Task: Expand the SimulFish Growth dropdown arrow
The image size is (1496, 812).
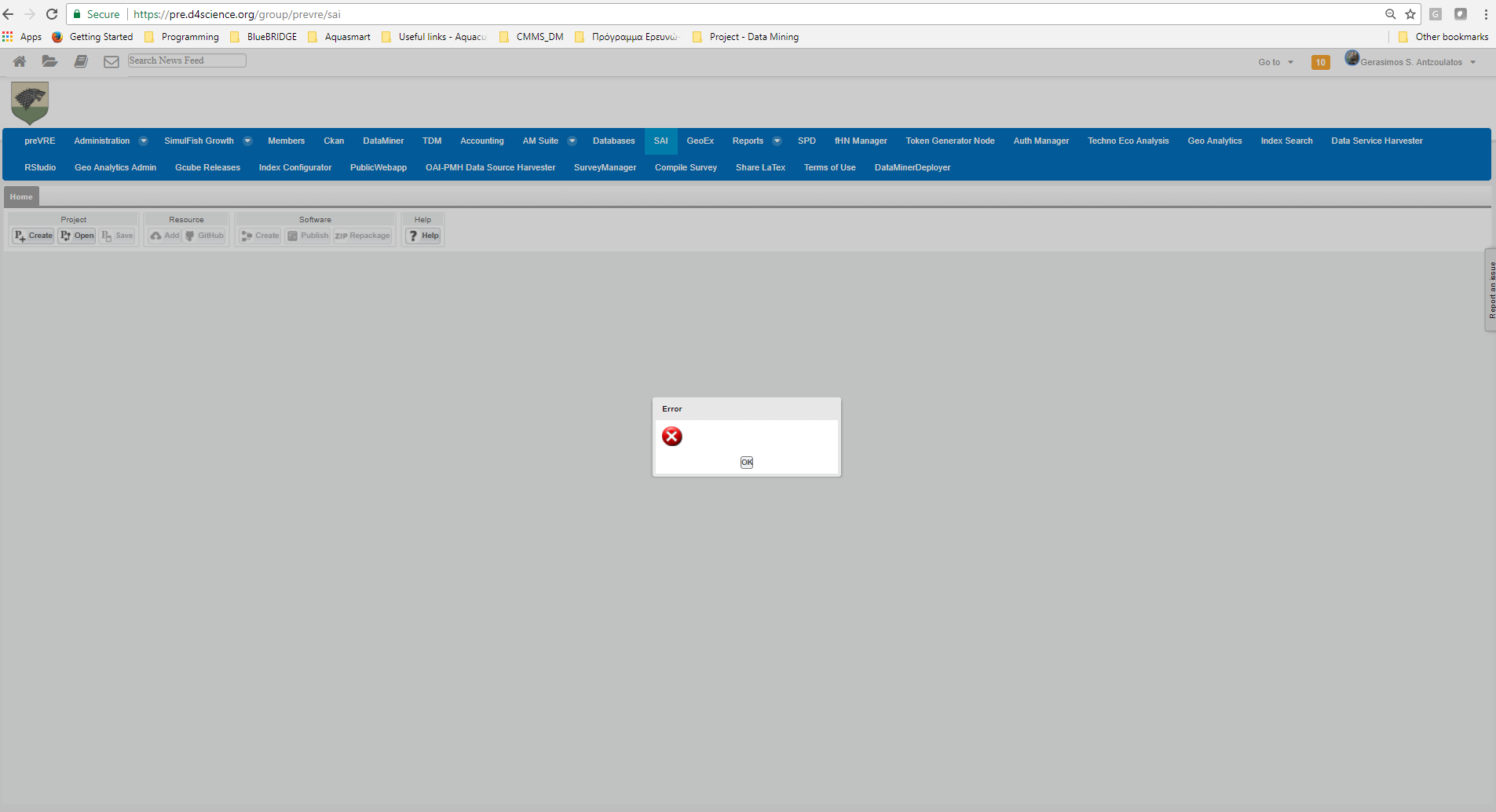Action: 247,141
